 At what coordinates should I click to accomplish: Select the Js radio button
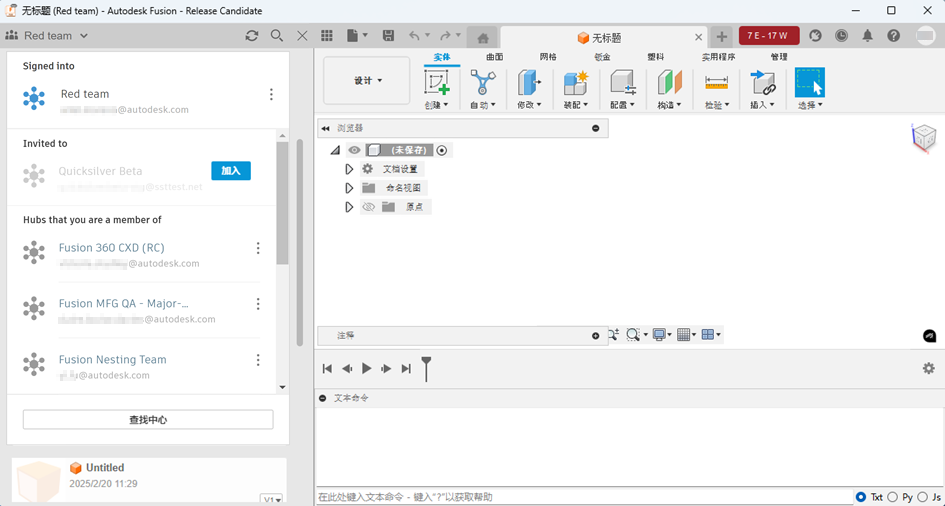tap(922, 497)
